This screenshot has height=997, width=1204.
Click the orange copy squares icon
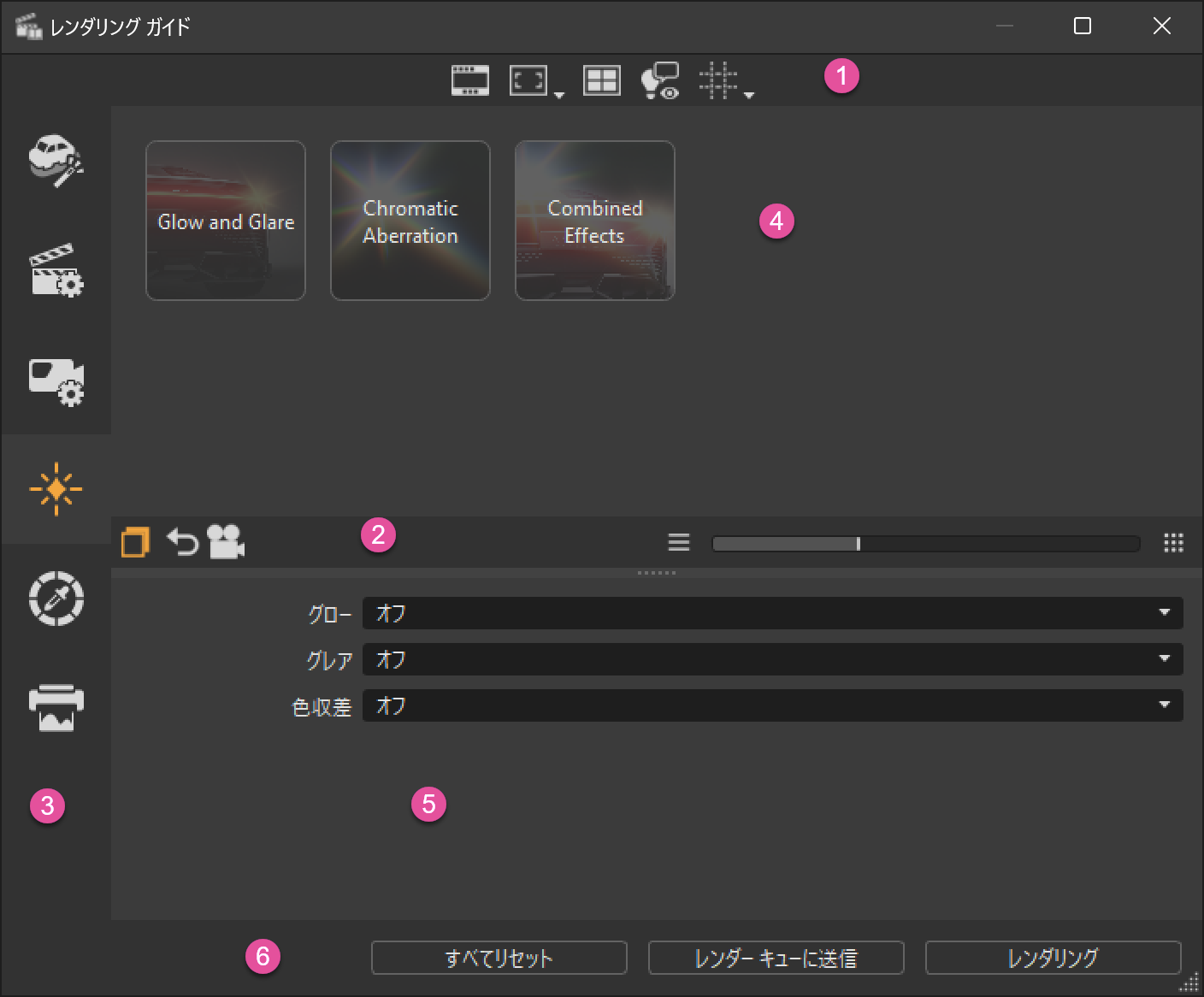click(136, 542)
